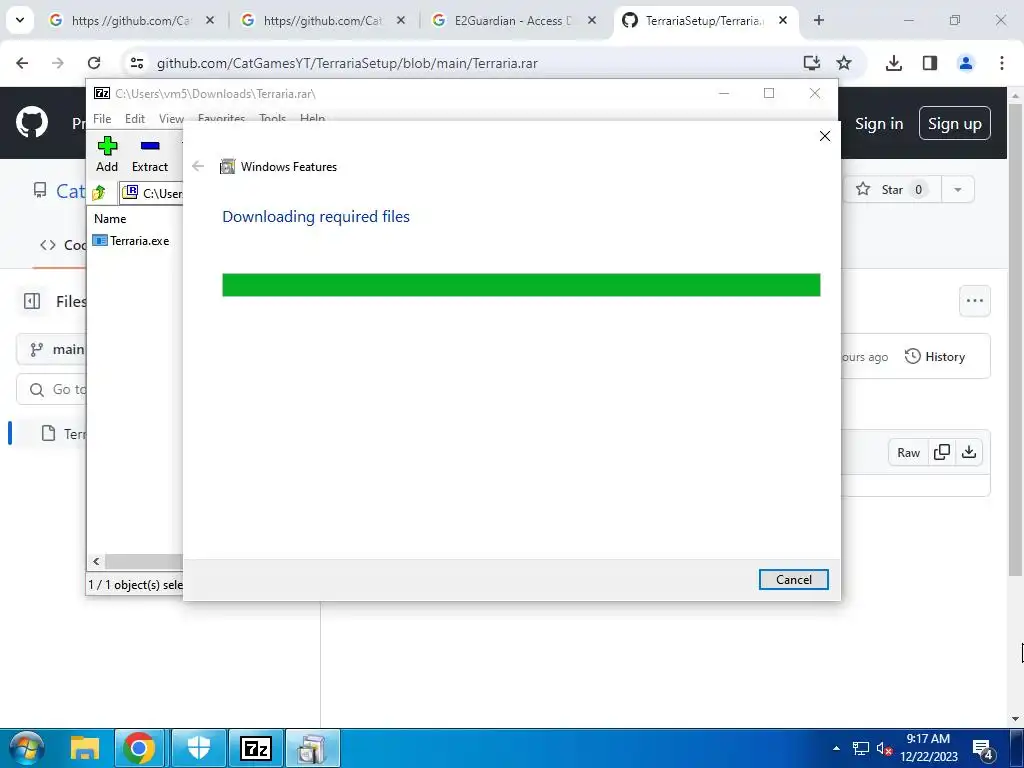Click the 7z icon in 7-Zip title bar
The height and width of the screenshot is (768, 1024).
[x=102, y=93]
